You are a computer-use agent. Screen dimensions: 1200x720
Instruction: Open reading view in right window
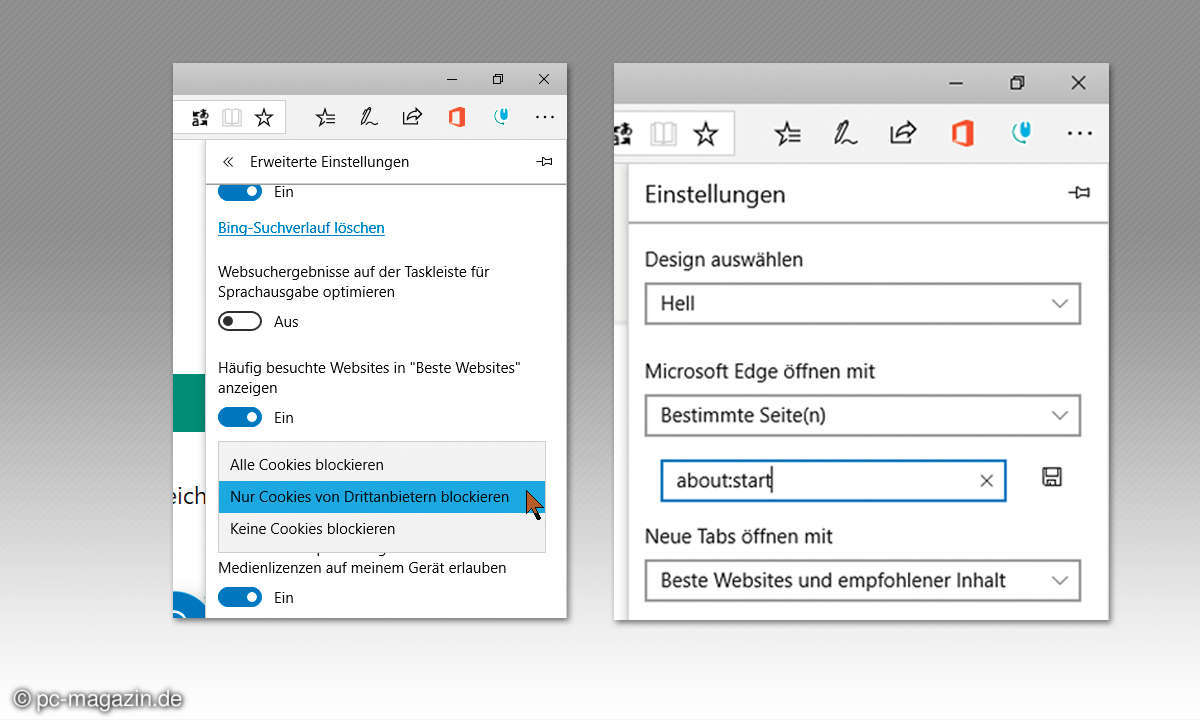pos(663,134)
